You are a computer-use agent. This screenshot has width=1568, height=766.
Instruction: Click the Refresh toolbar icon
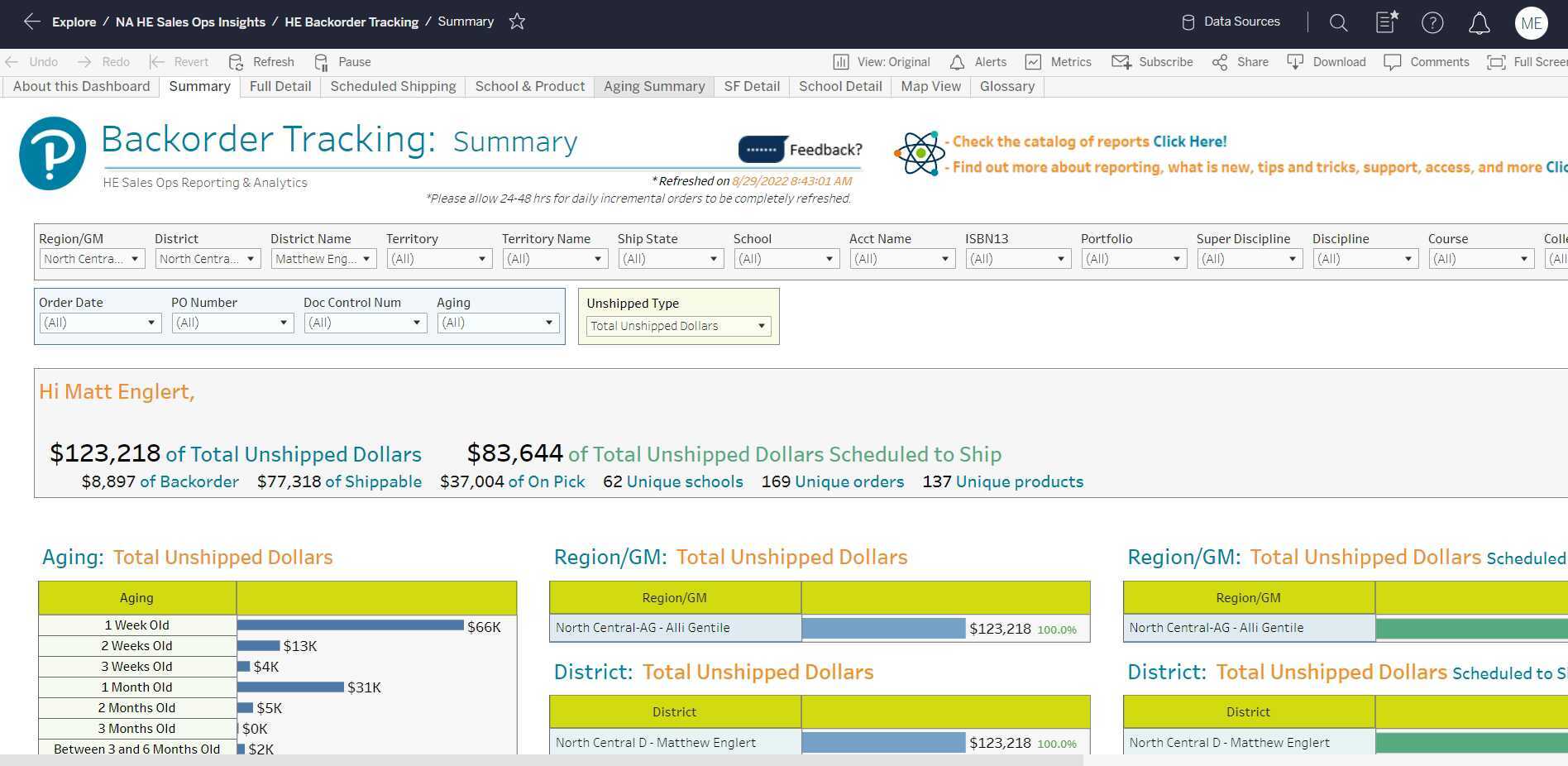tap(261, 62)
